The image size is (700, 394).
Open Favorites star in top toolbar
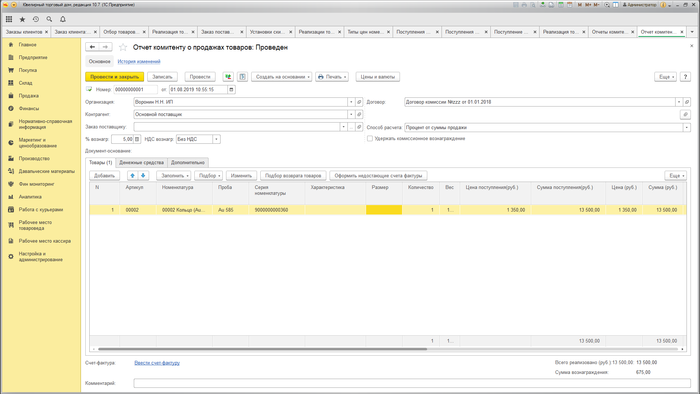(22, 19)
